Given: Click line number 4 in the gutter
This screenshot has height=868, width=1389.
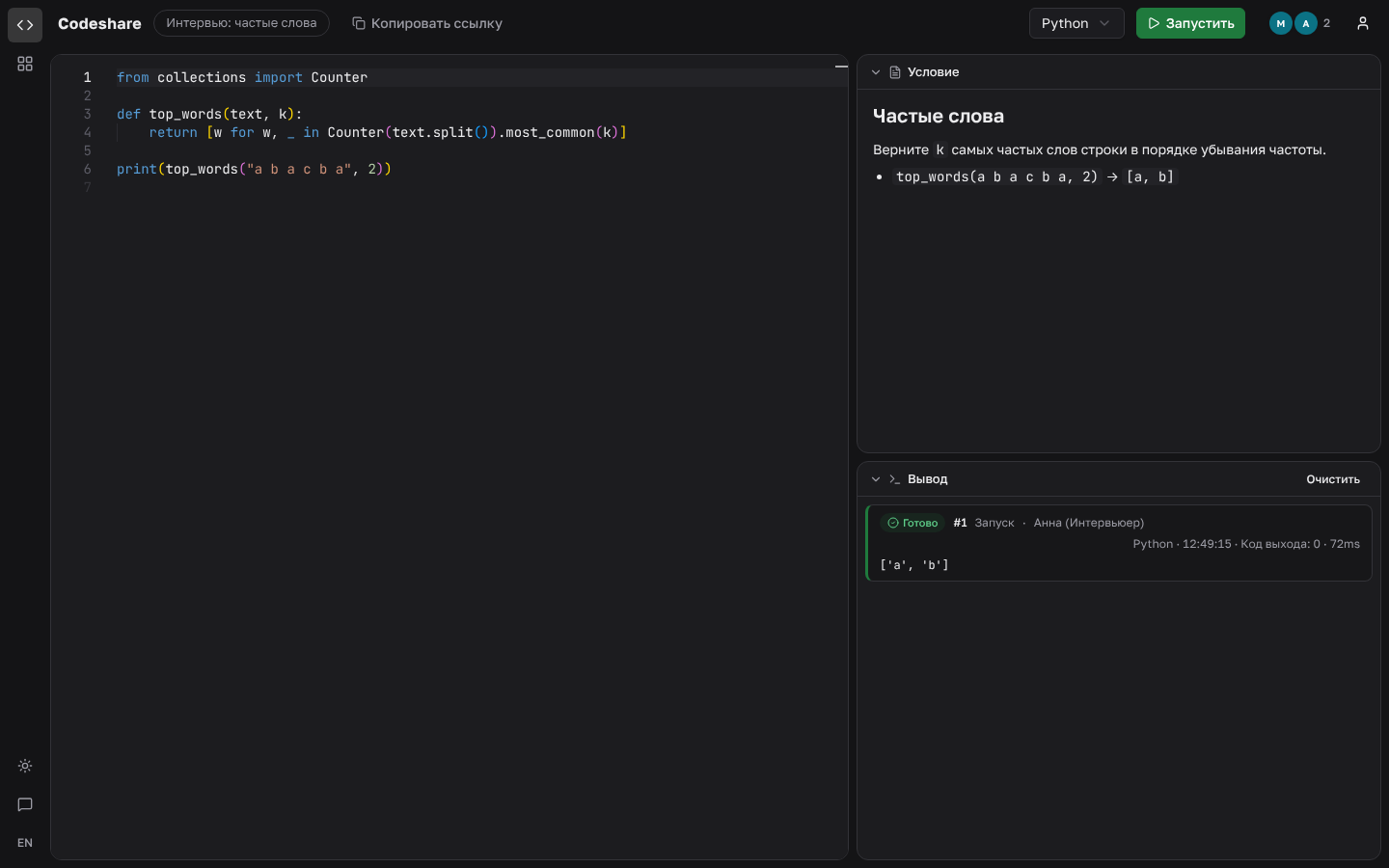Looking at the screenshot, I should 87,132.
